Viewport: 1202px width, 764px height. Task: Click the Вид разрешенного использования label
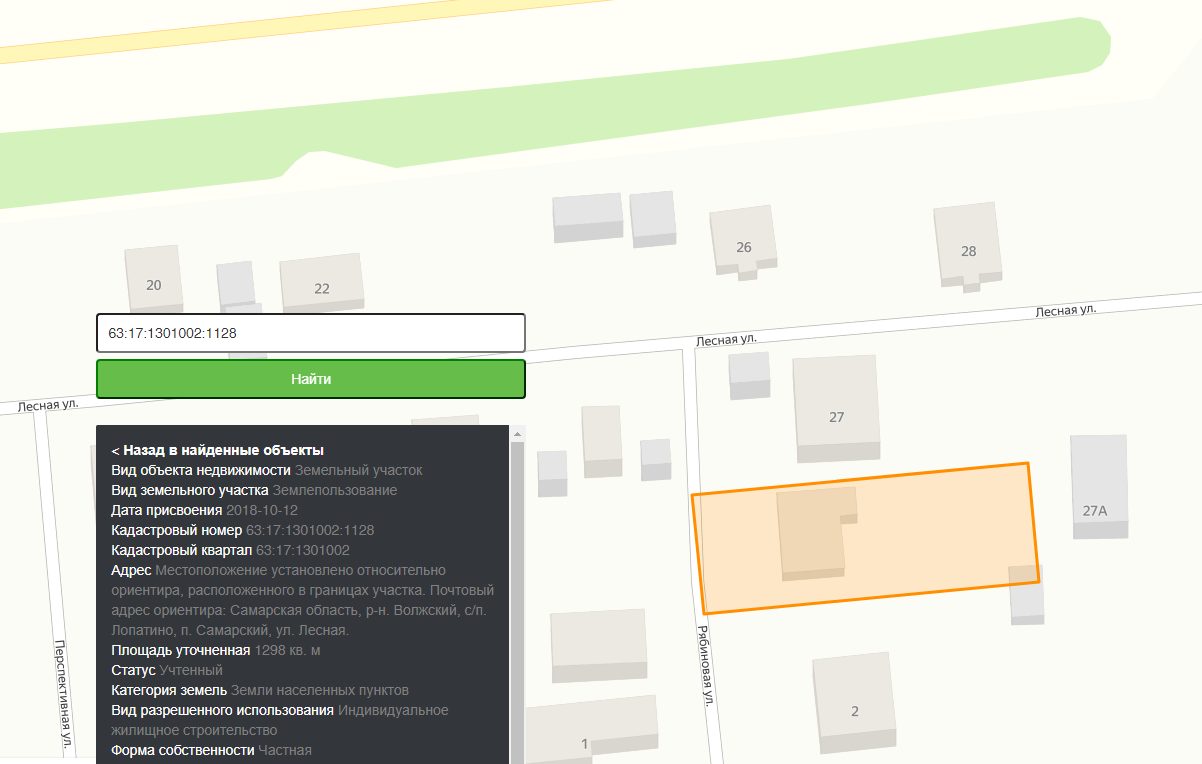pos(222,710)
